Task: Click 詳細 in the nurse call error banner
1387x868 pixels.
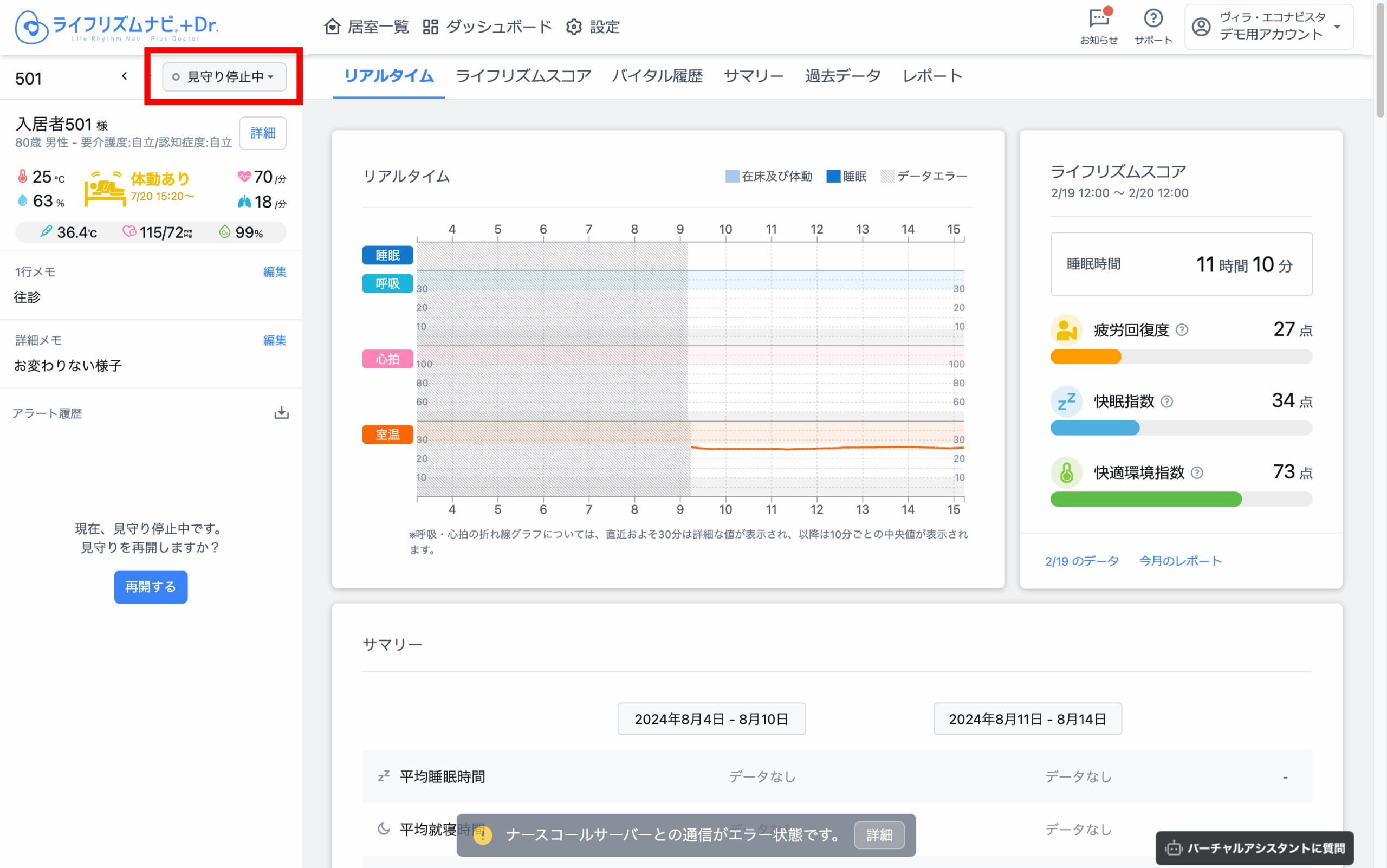Action: 879,835
